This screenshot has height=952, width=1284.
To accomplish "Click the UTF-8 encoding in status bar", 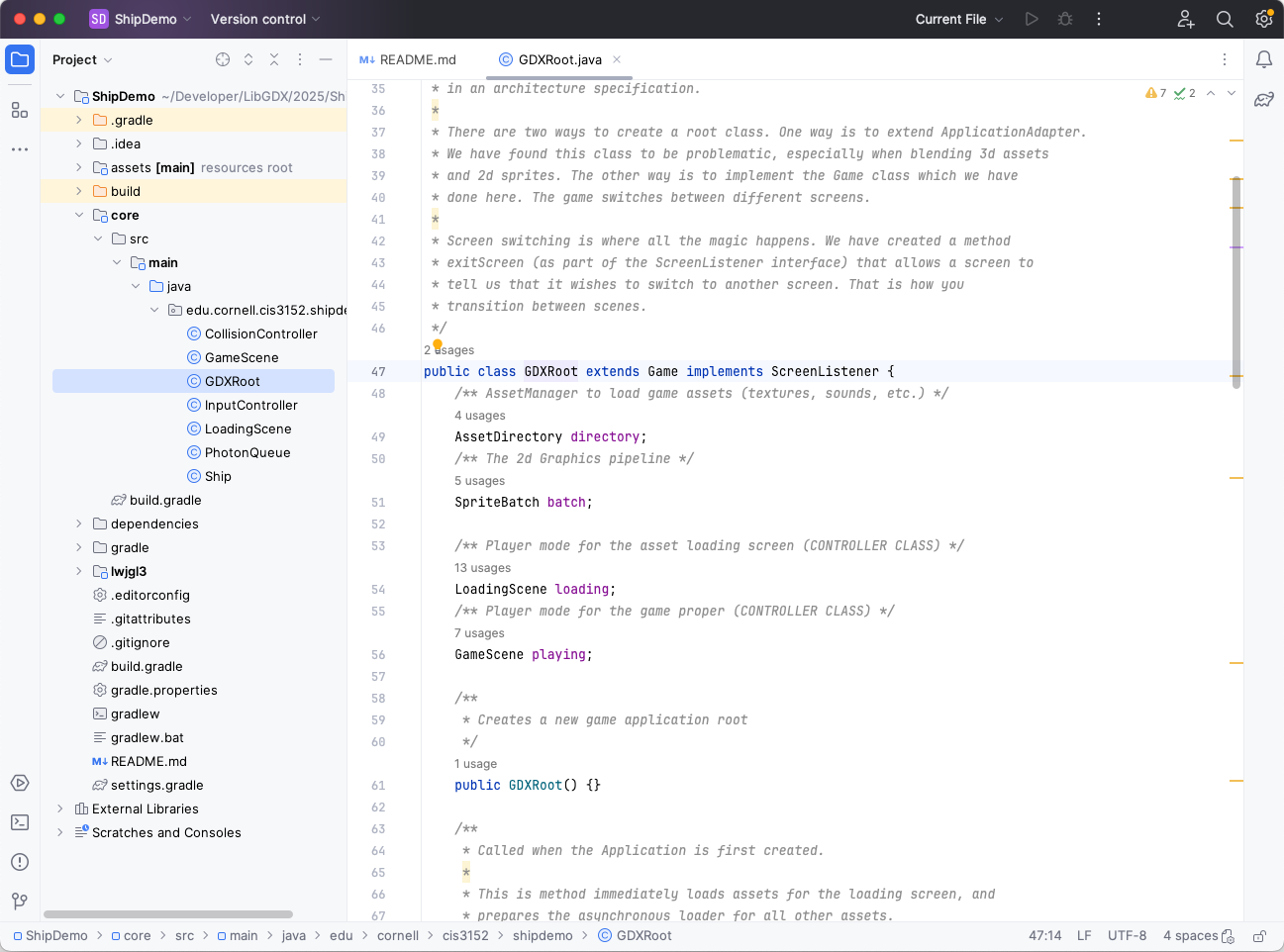I will 1127,935.
